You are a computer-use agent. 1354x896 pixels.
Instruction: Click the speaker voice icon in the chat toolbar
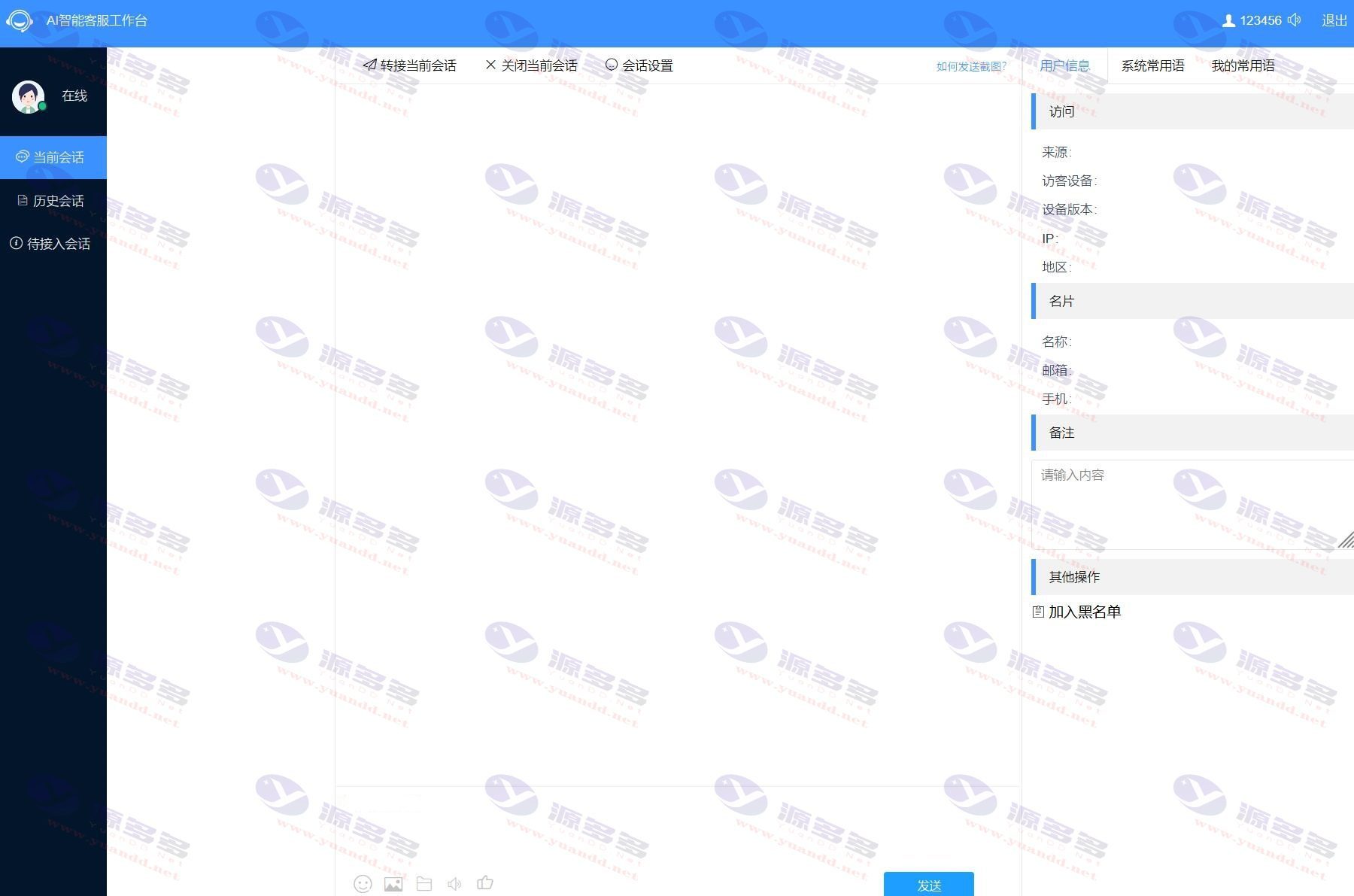[x=454, y=884]
